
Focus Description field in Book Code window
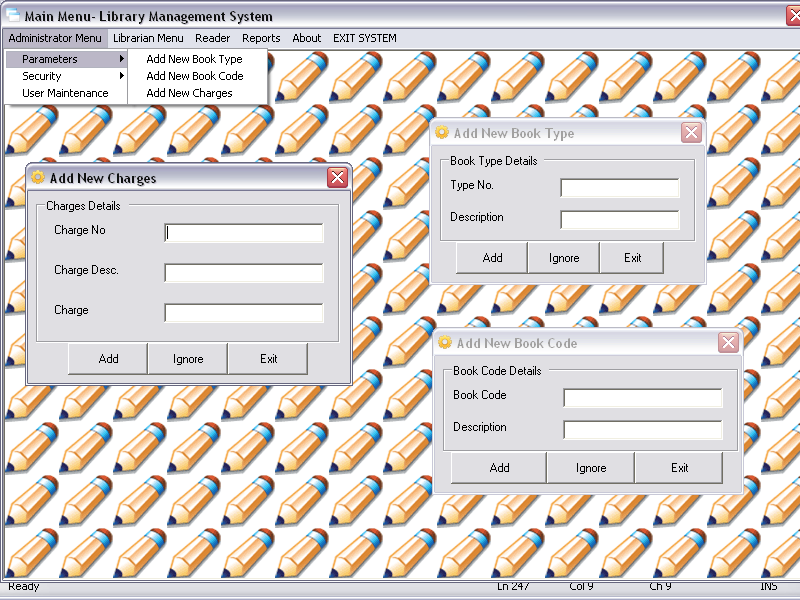point(643,430)
